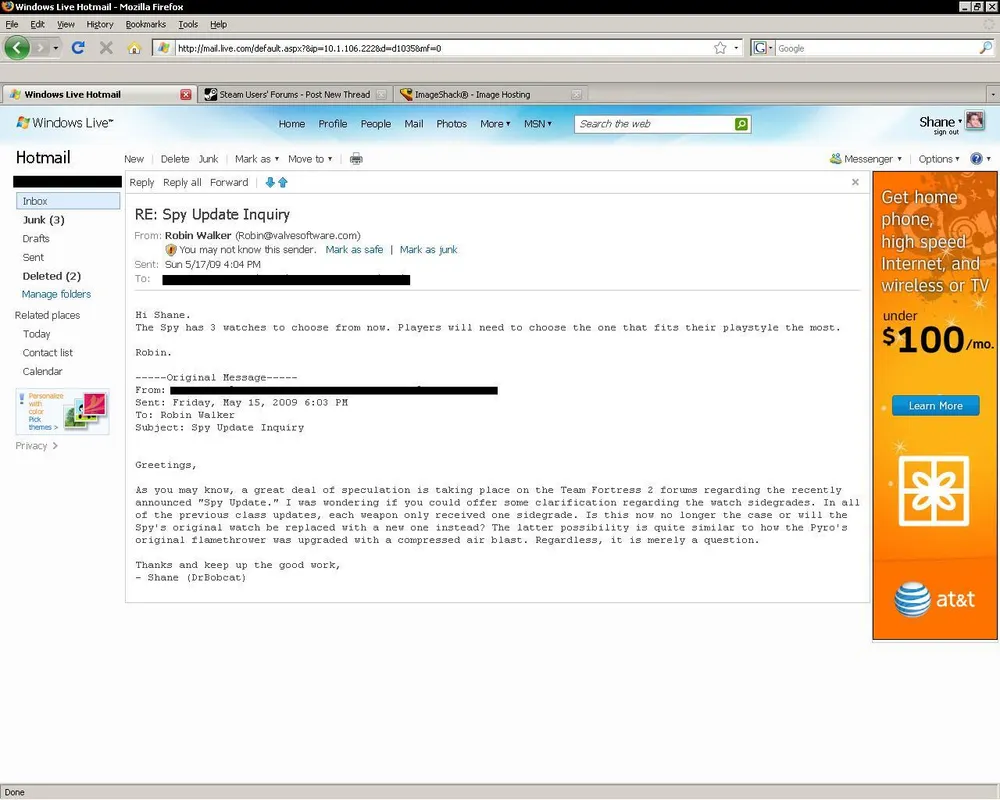Open the help question mark icon

point(976,159)
